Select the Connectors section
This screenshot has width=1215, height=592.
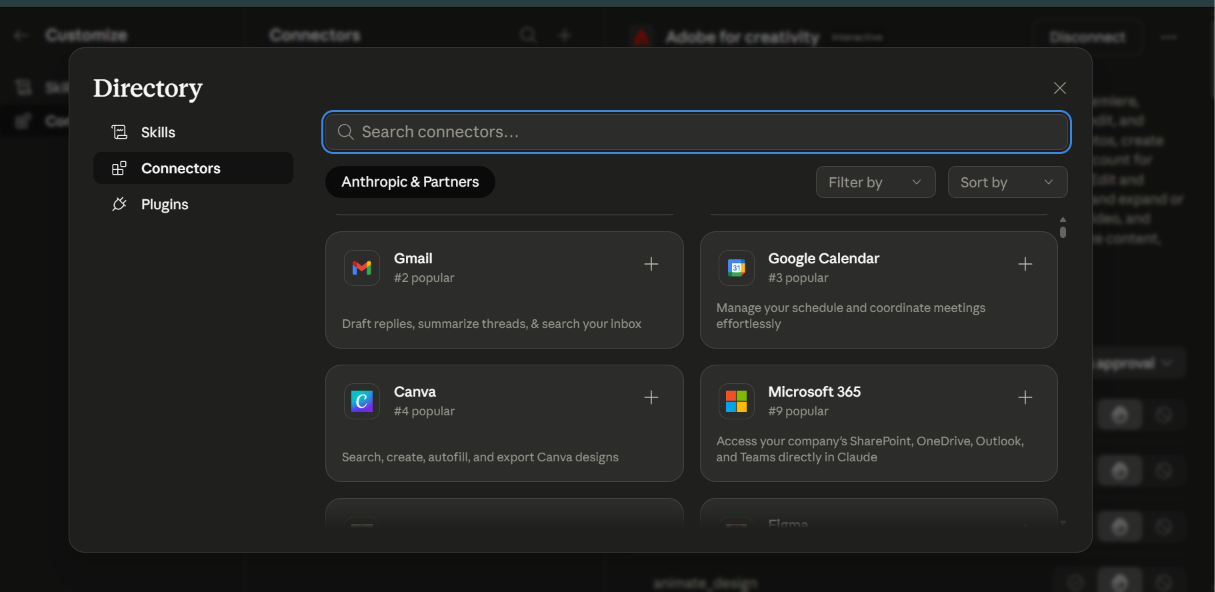coord(193,168)
